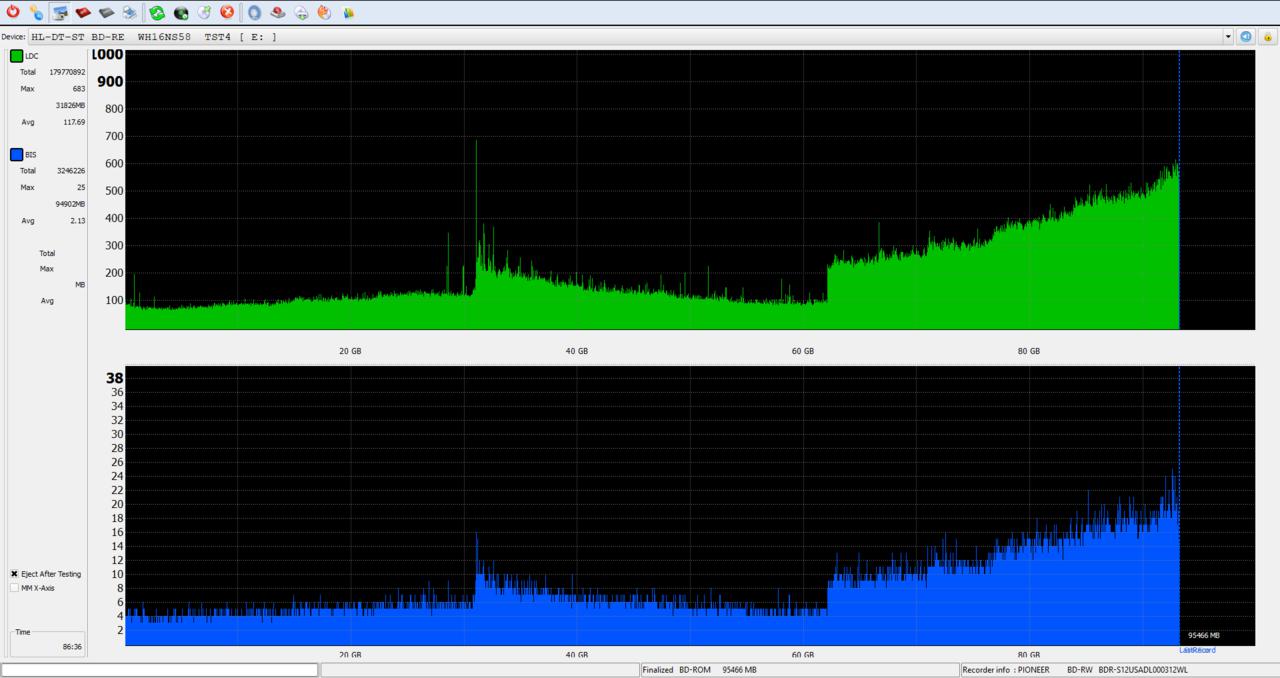The height and width of the screenshot is (678, 1280).
Task: Click the blue back arrow device icon
Action: pos(1246,37)
